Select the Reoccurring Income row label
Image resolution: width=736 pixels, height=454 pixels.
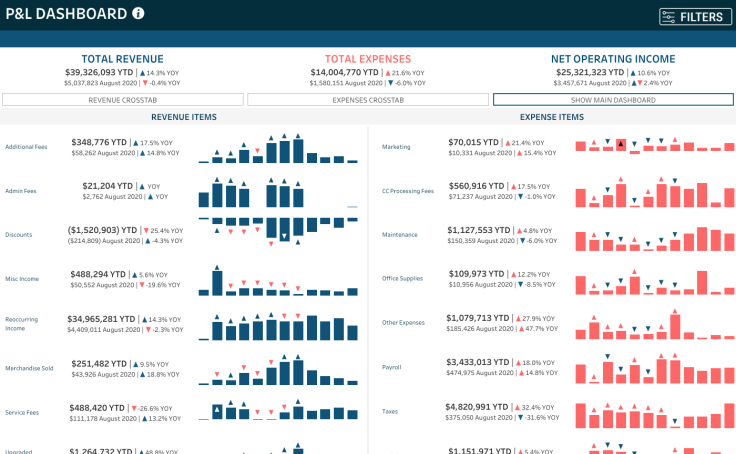[21, 323]
